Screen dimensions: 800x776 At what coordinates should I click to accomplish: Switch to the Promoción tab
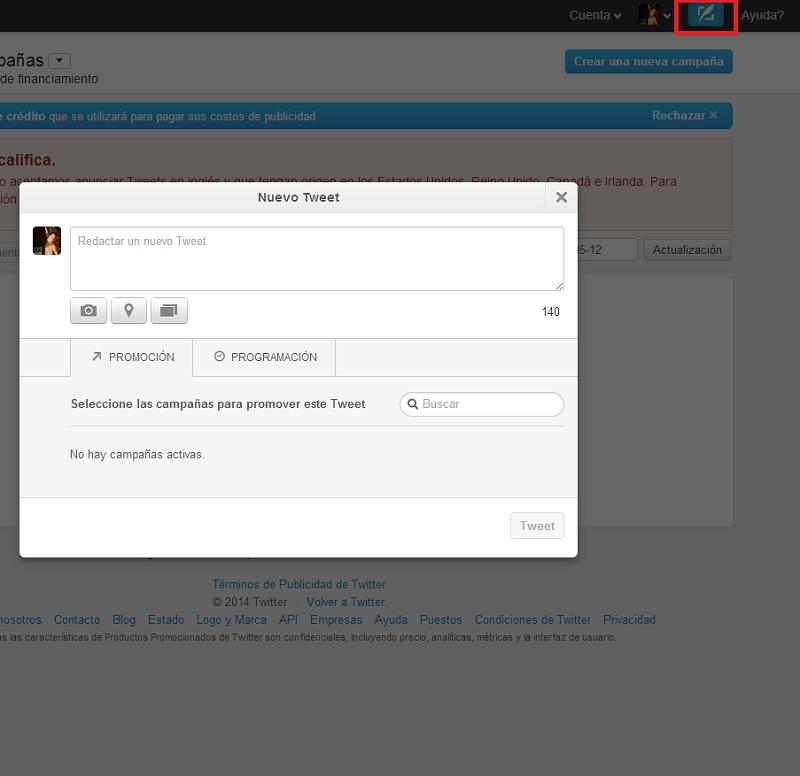coord(132,357)
